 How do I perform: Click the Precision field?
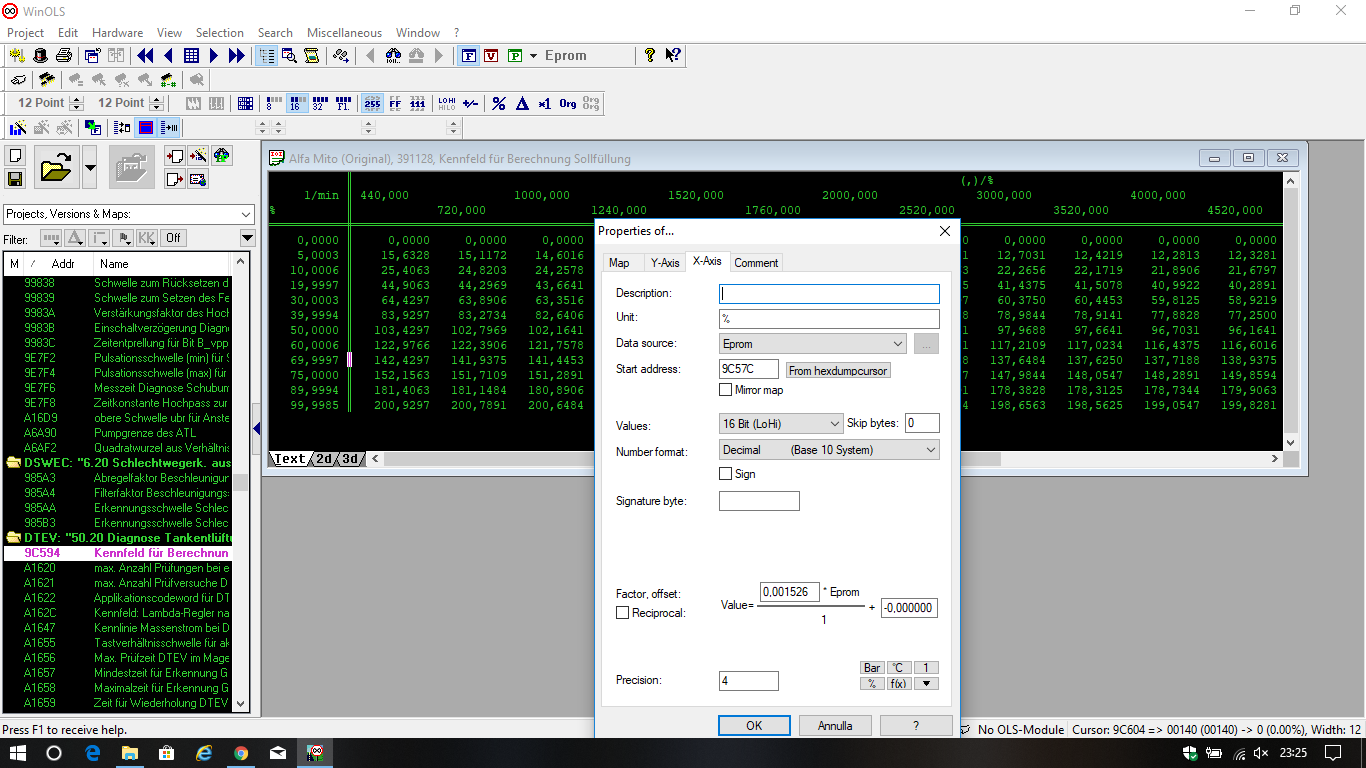click(x=749, y=681)
